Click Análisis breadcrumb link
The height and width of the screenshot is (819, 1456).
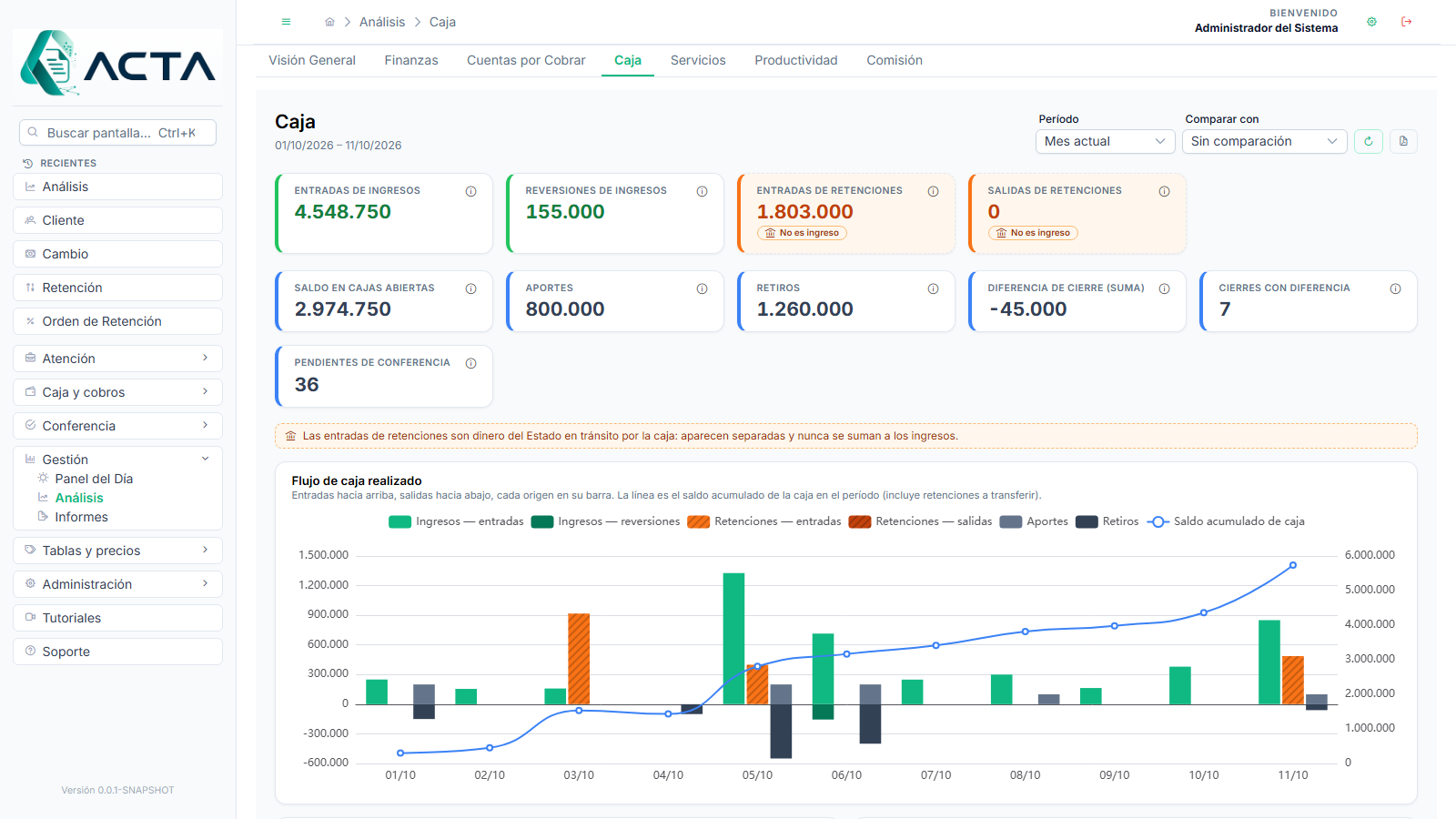[382, 22]
